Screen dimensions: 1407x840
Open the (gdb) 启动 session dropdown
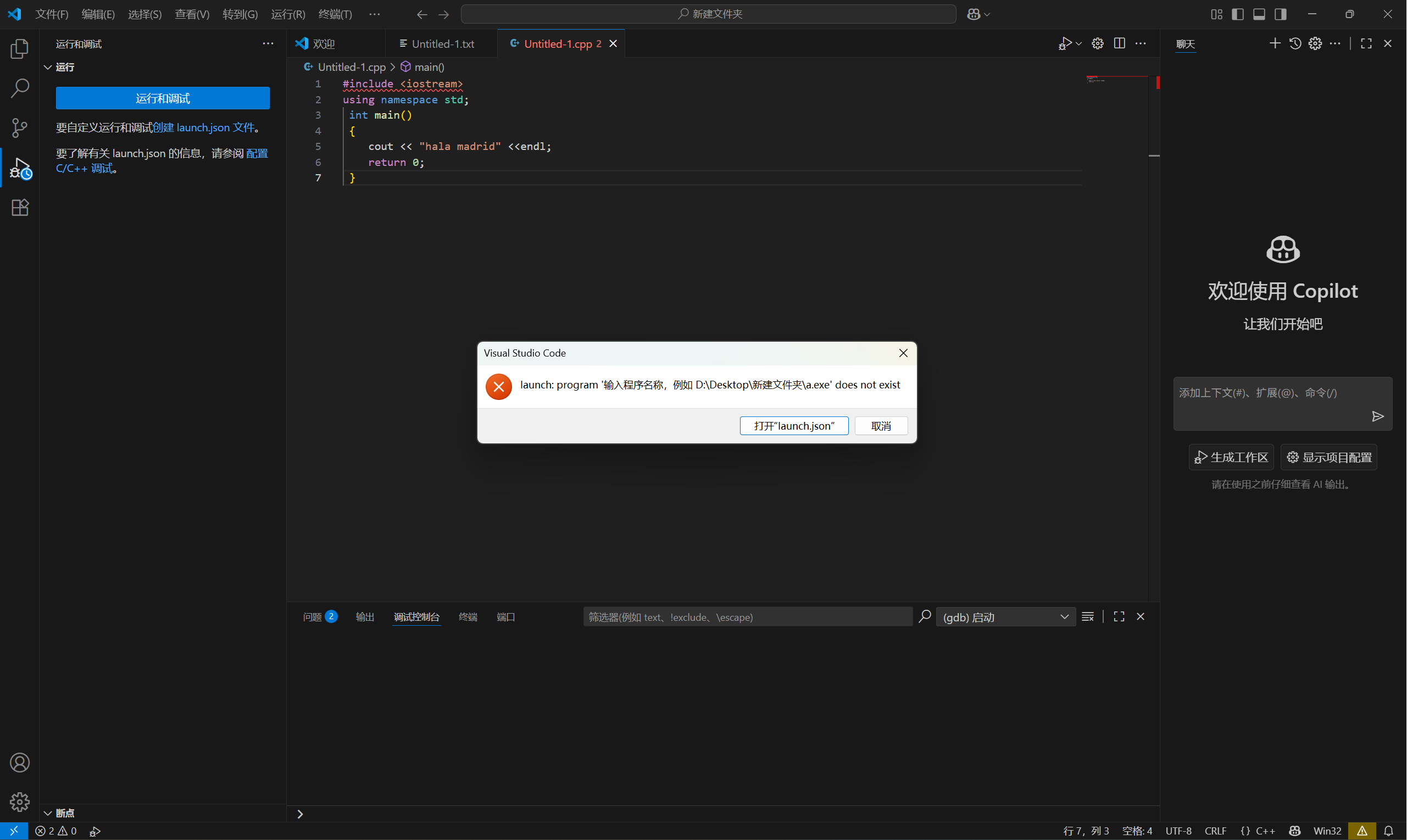pyautogui.click(x=1005, y=617)
